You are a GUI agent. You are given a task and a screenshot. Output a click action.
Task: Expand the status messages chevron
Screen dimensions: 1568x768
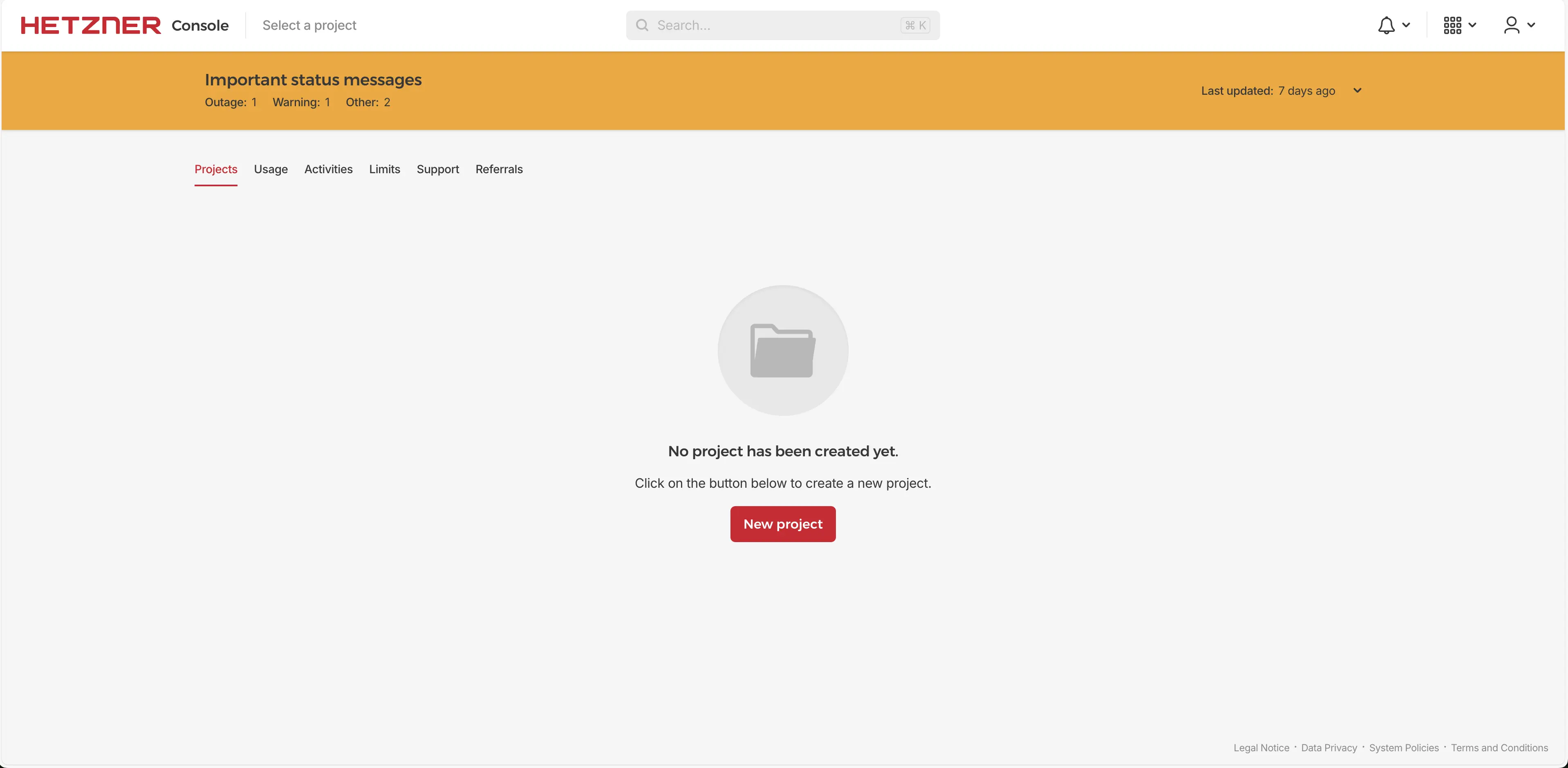(x=1357, y=91)
